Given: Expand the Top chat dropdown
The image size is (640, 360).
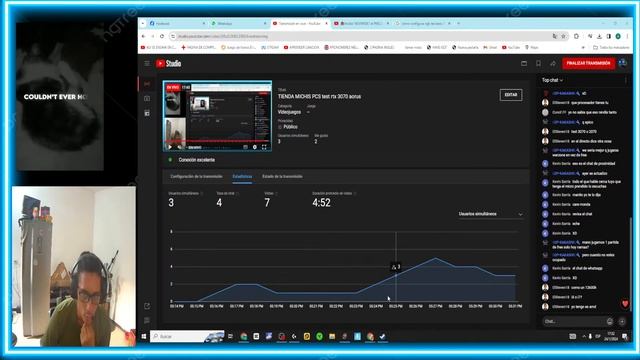Looking at the screenshot, I should 552,80.
